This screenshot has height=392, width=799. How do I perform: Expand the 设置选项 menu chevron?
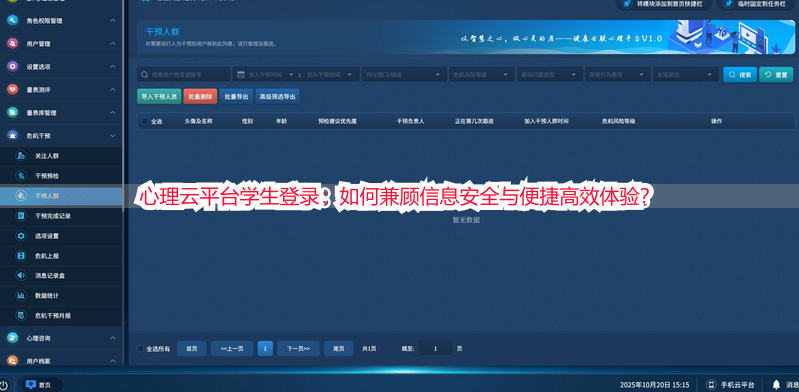[x=113, y=67]
